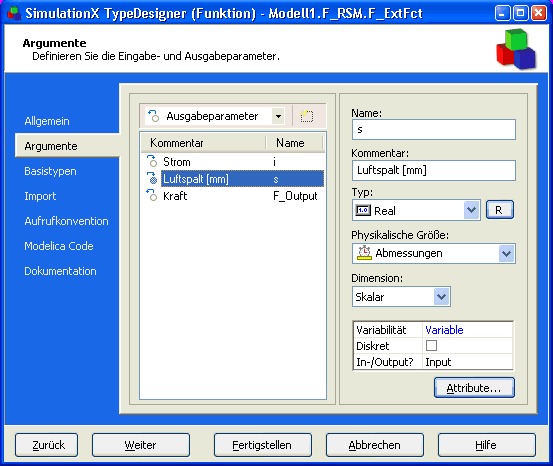This screenshot has width=553, height=466.
Task: Open the Typ Real dropdown
Action: pyautogui.click(x=472, y=210)
